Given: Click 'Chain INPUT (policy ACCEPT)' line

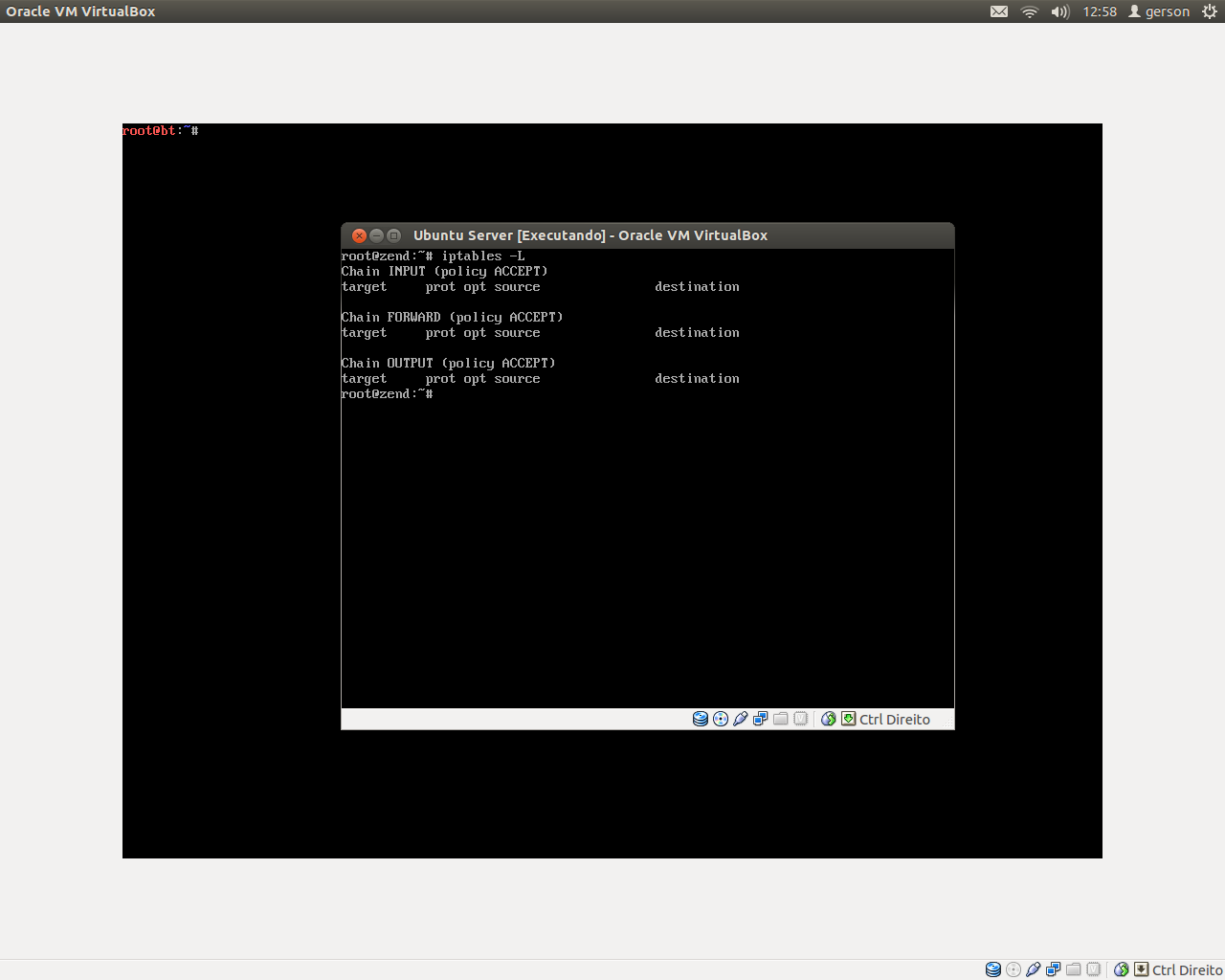Looking at the screenshot, I should point(445,272).
